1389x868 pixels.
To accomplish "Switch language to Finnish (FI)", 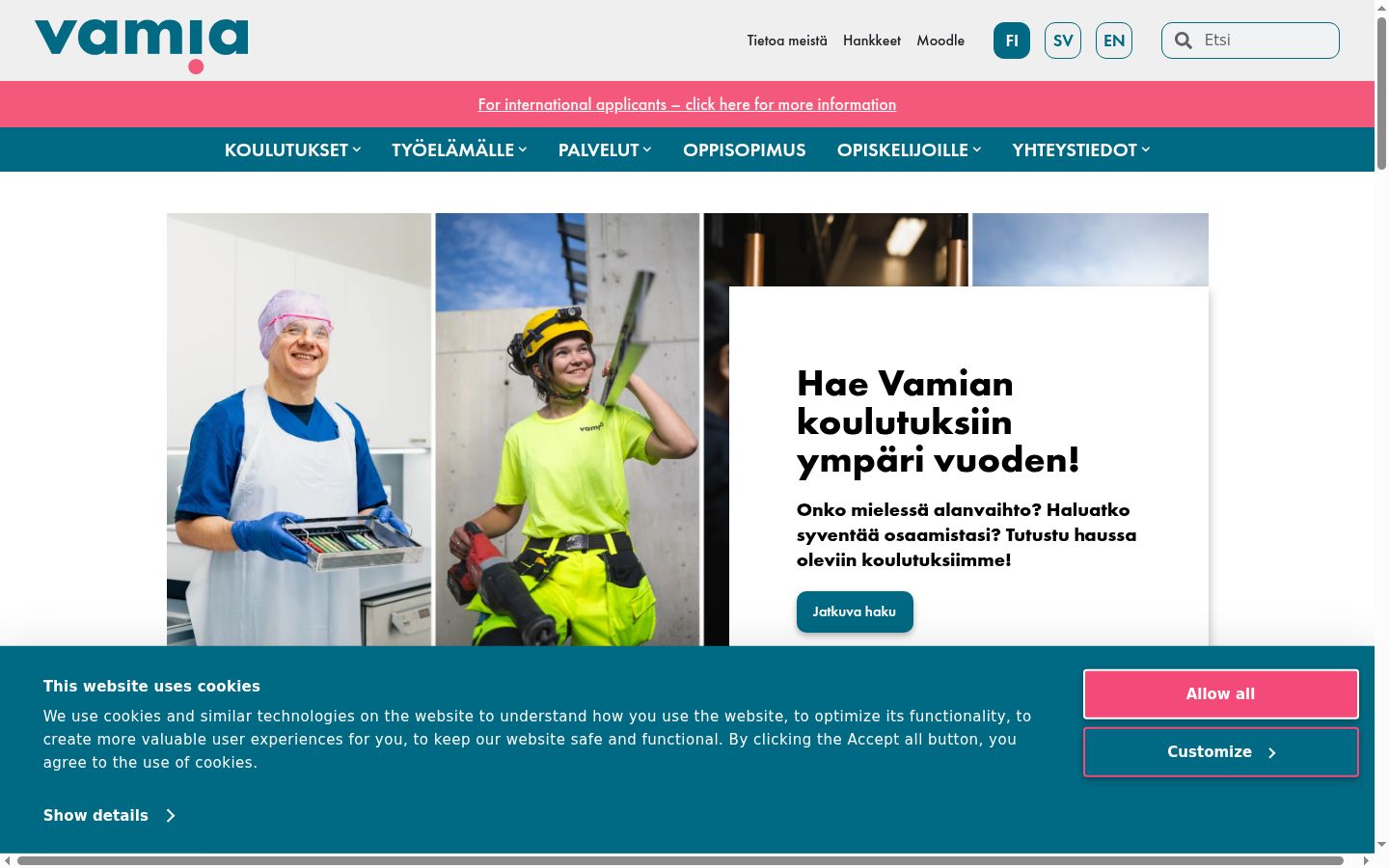I will [x=1012, y=41].
